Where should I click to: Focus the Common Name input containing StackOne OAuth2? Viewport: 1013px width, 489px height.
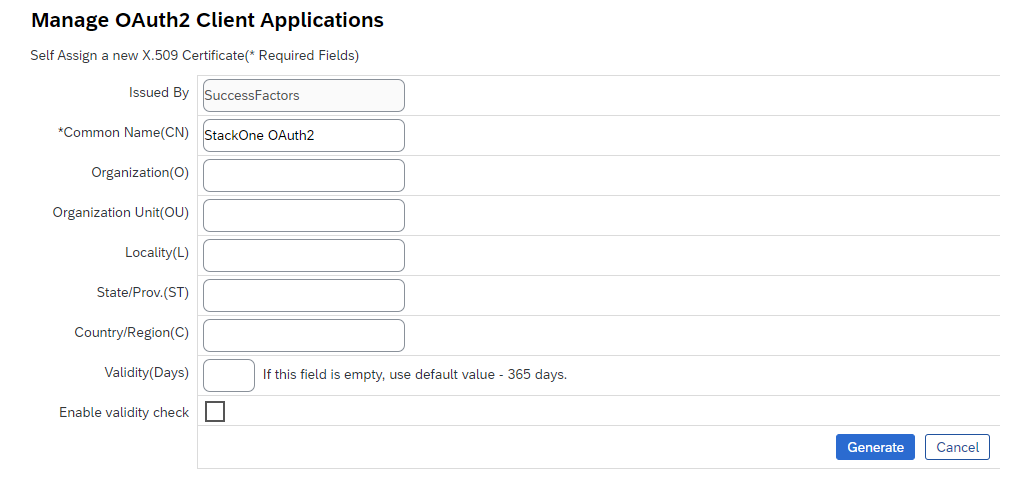tap(304, 135)
